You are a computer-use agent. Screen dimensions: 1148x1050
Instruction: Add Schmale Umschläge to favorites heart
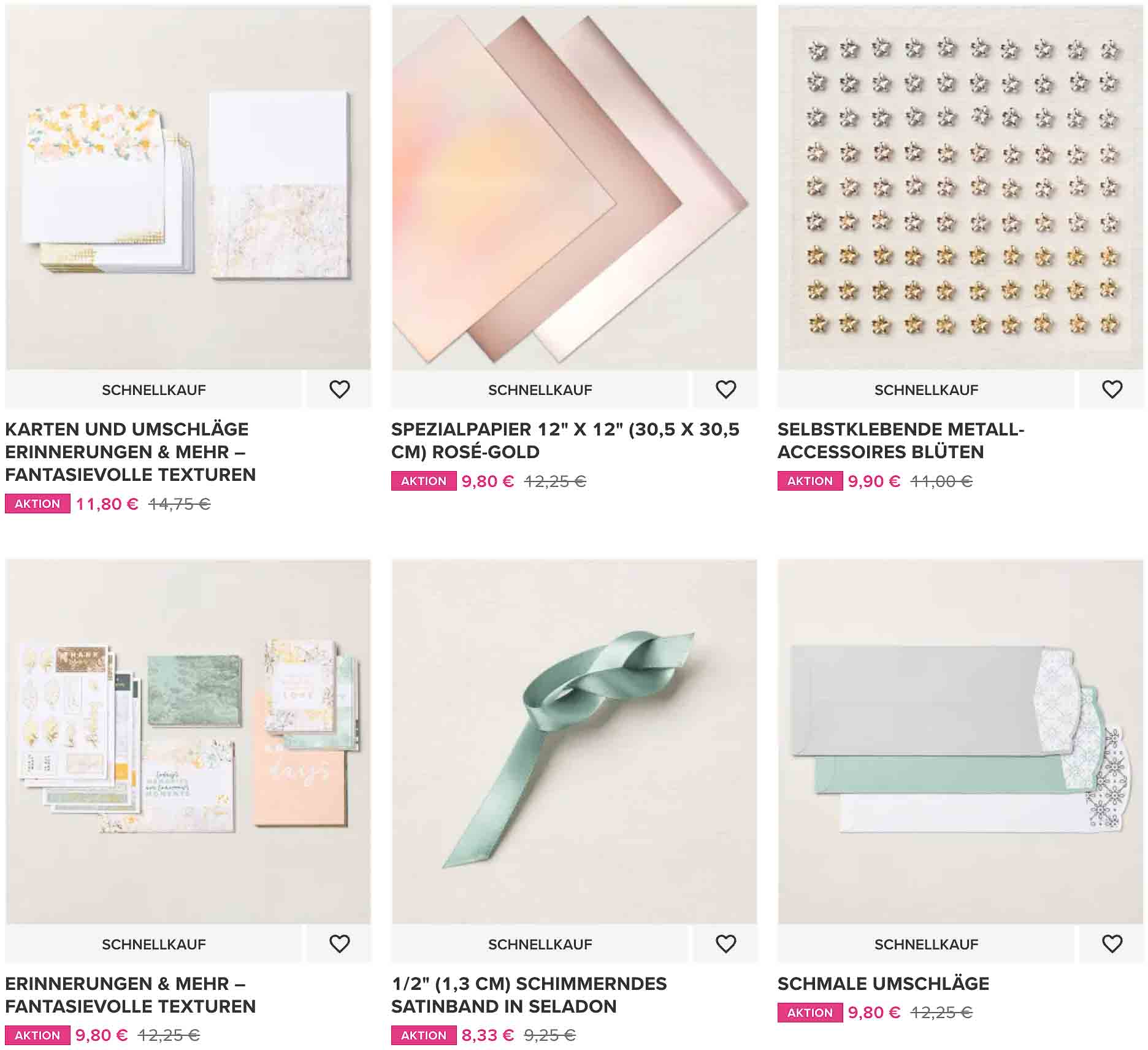pos(1112,944)
